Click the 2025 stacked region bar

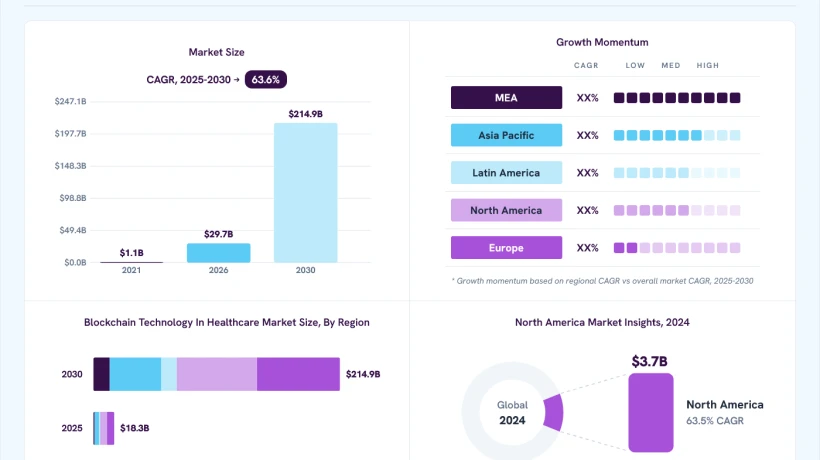(104, 428)
